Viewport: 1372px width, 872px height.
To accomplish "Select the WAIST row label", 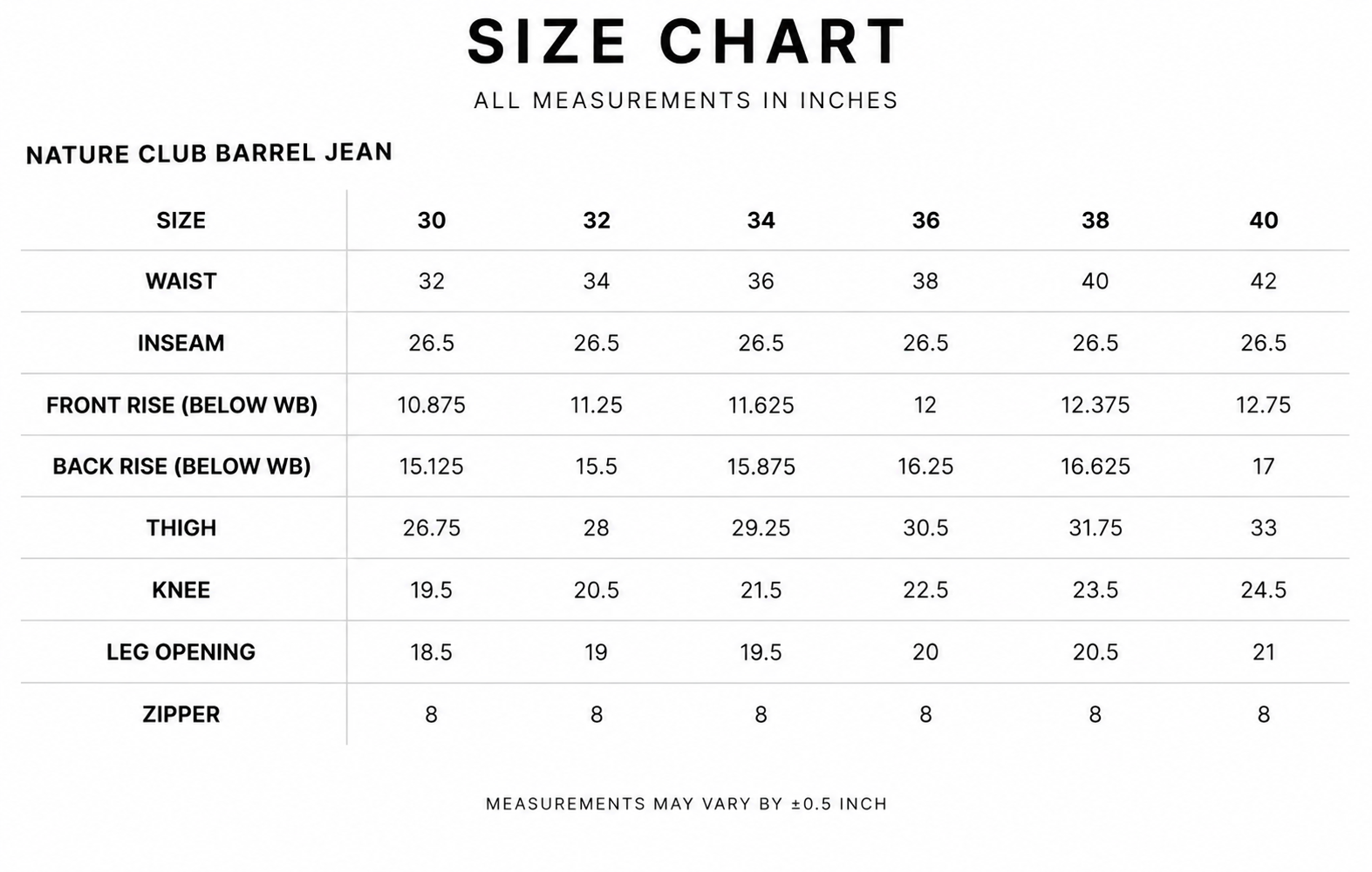I will (x=181, y=281).
